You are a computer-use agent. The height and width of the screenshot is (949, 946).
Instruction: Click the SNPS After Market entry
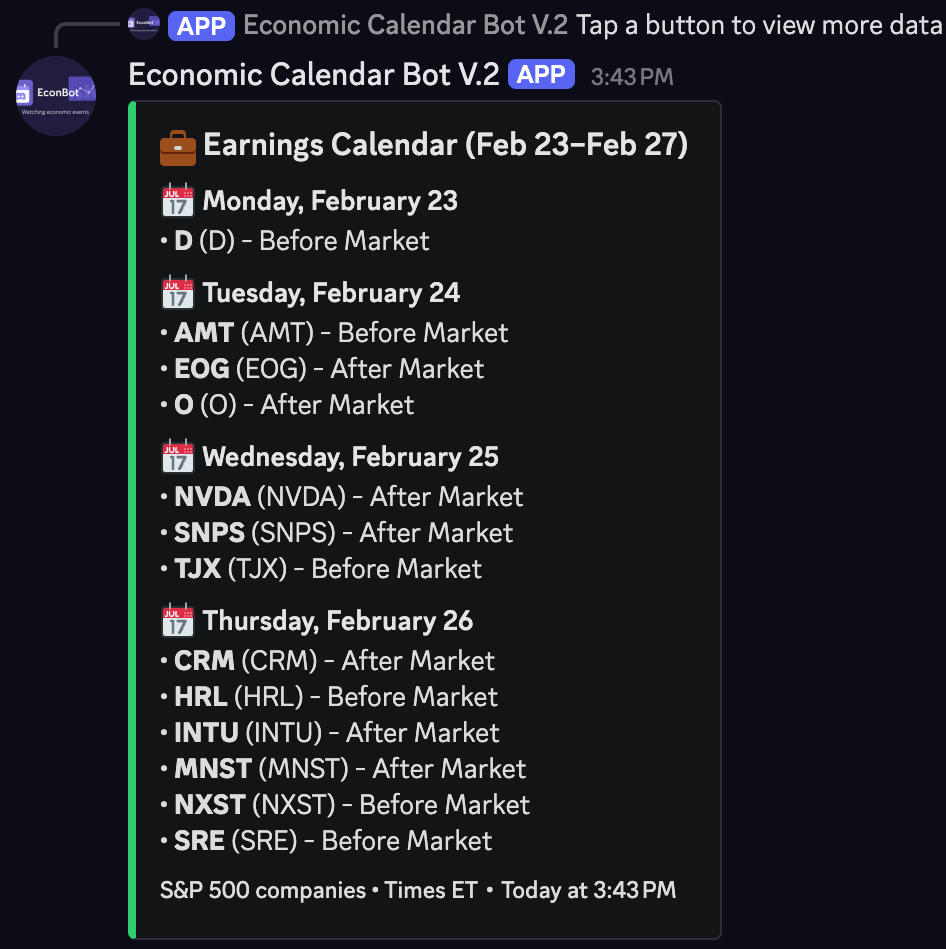(335, 532)
